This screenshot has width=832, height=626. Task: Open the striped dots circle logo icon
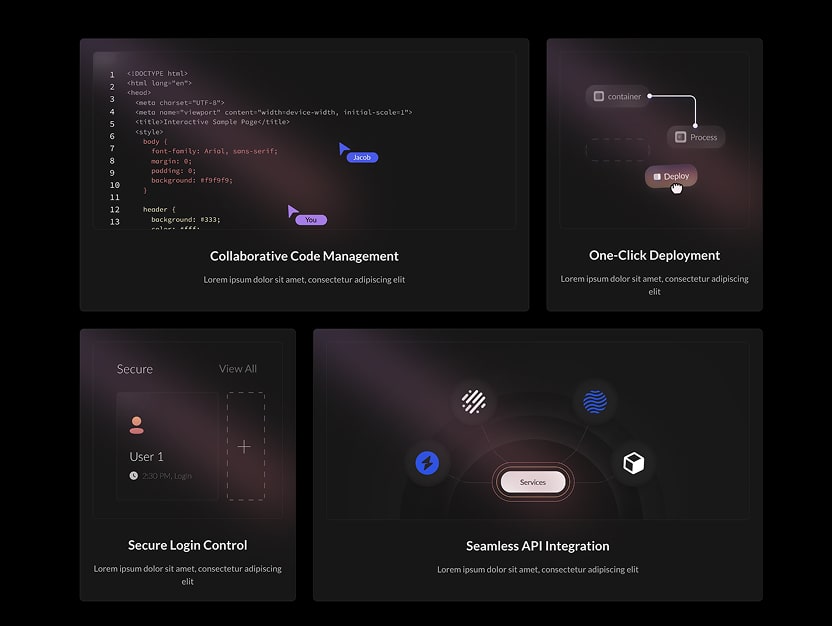474,402
